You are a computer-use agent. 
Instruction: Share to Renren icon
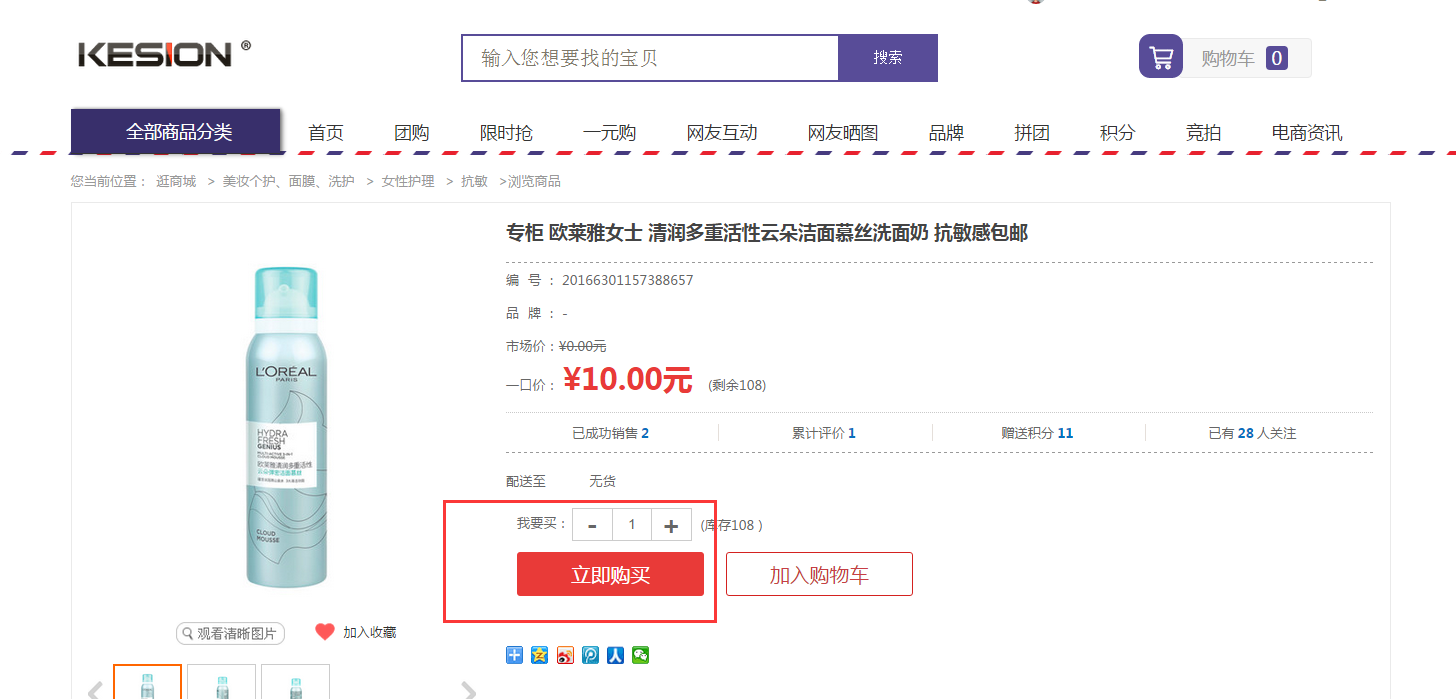[x=616, y=655]
